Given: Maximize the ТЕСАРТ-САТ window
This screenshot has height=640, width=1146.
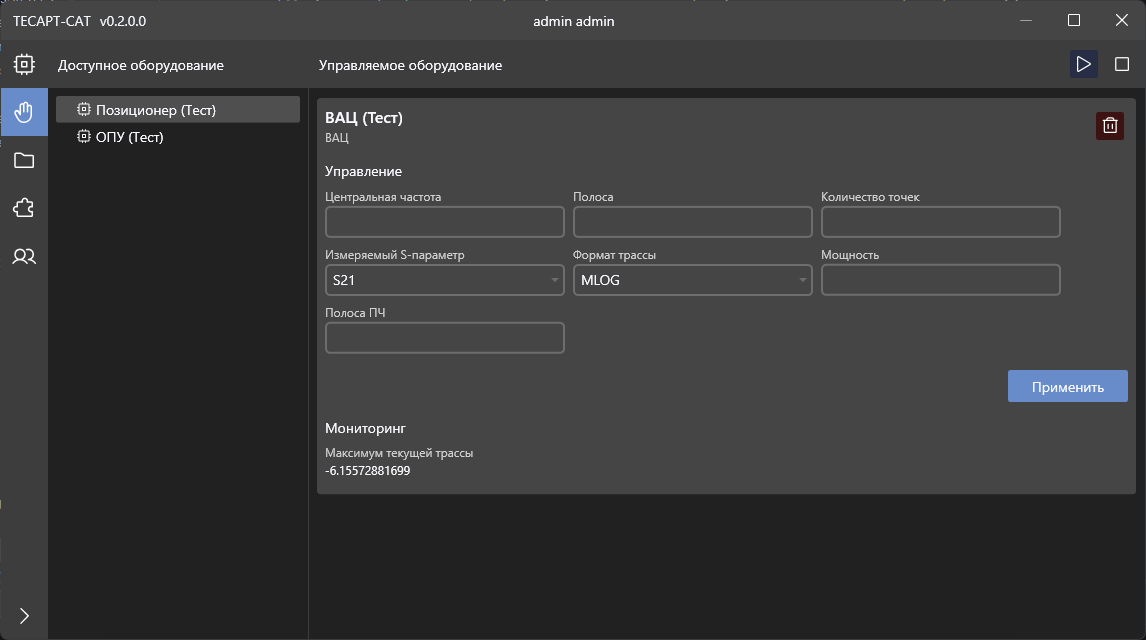Looking at the screenshot, I should click(x=1074, y=20).
